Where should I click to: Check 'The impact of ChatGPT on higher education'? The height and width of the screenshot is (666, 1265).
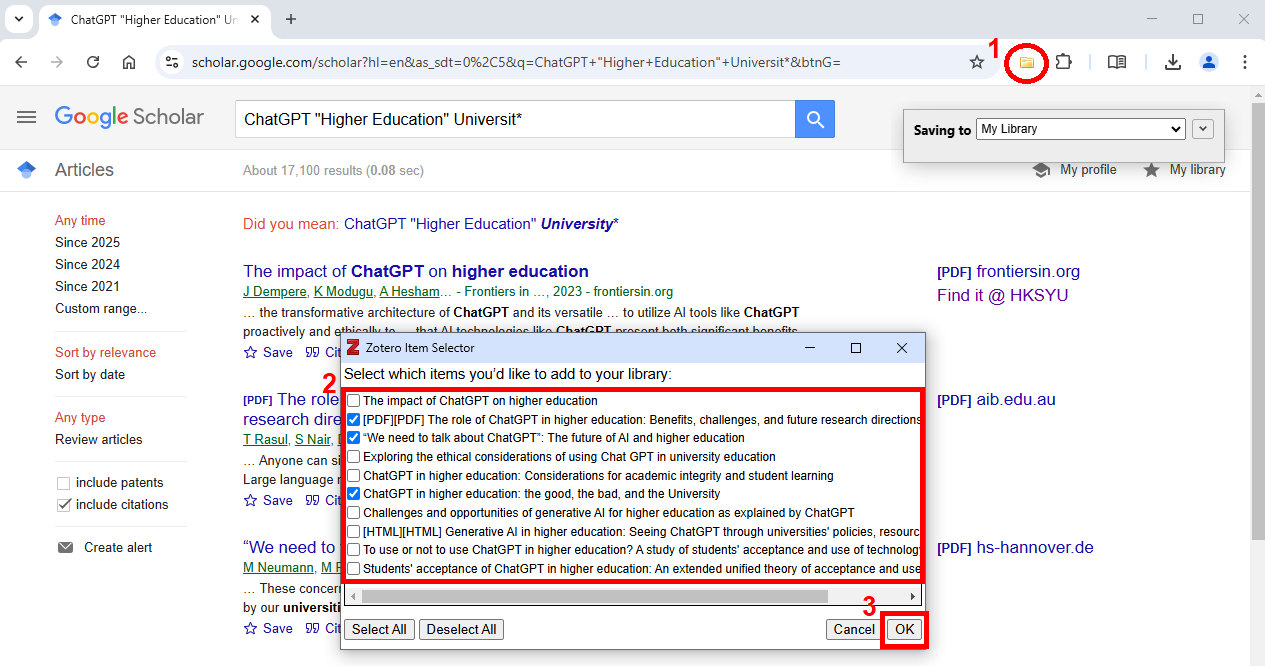pos(354,401)
